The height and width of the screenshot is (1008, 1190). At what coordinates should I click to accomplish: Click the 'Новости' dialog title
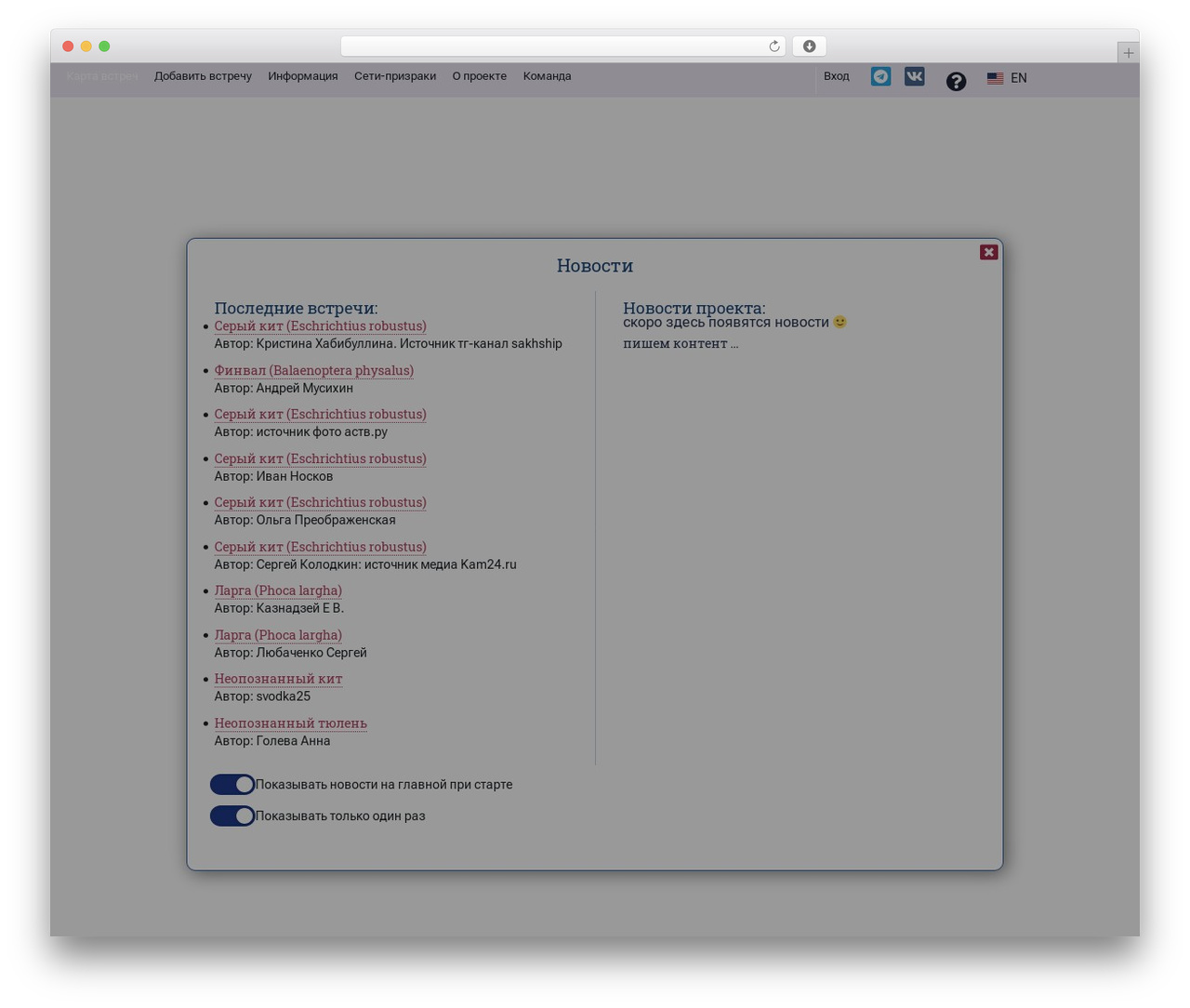point(595,266)
